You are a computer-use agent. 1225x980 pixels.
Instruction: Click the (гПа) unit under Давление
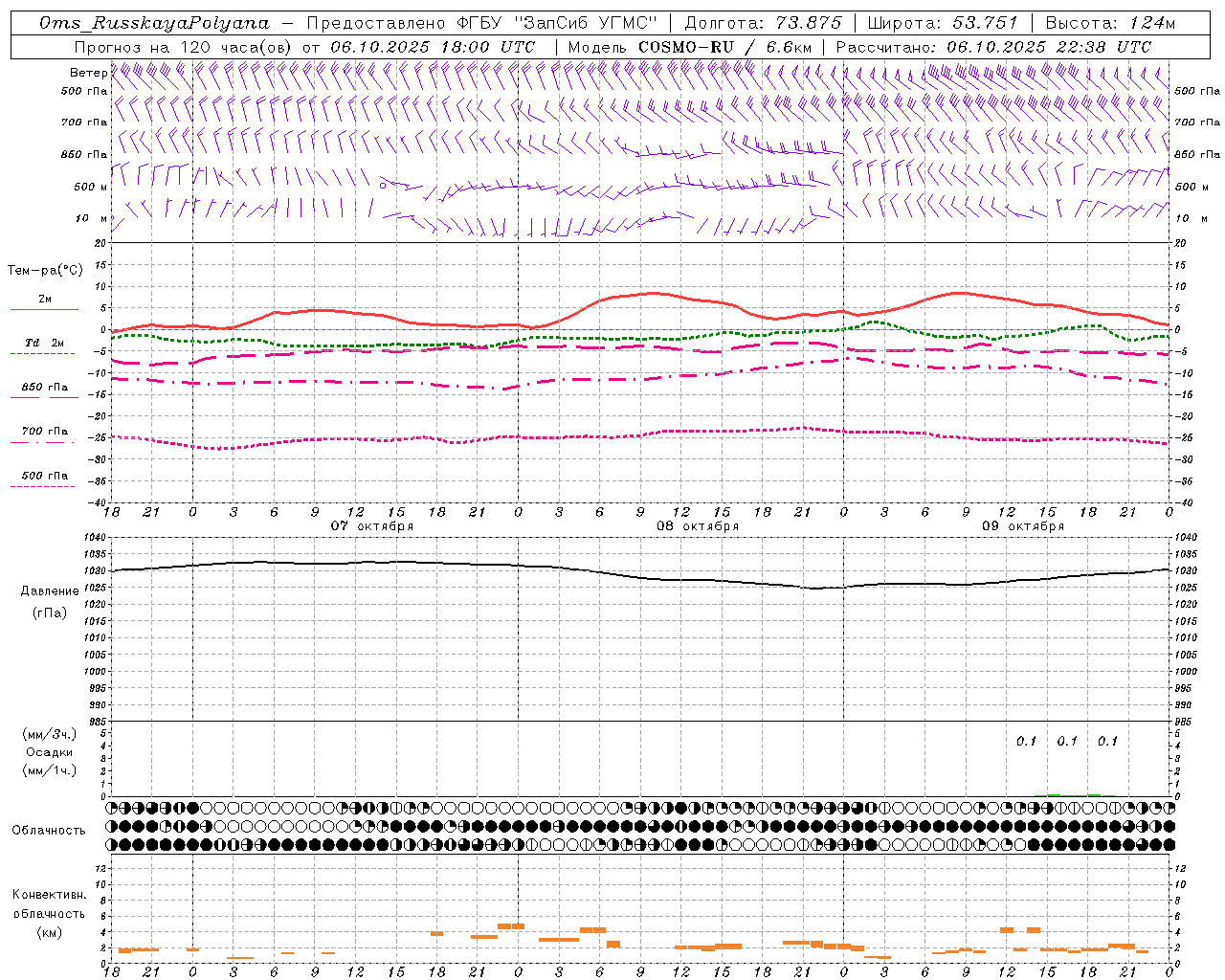(50, 612)
